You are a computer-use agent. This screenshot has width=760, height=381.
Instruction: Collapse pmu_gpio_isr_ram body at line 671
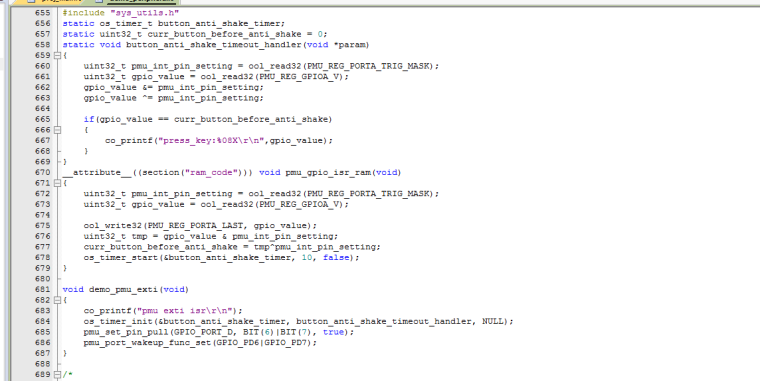pos(57,183)
